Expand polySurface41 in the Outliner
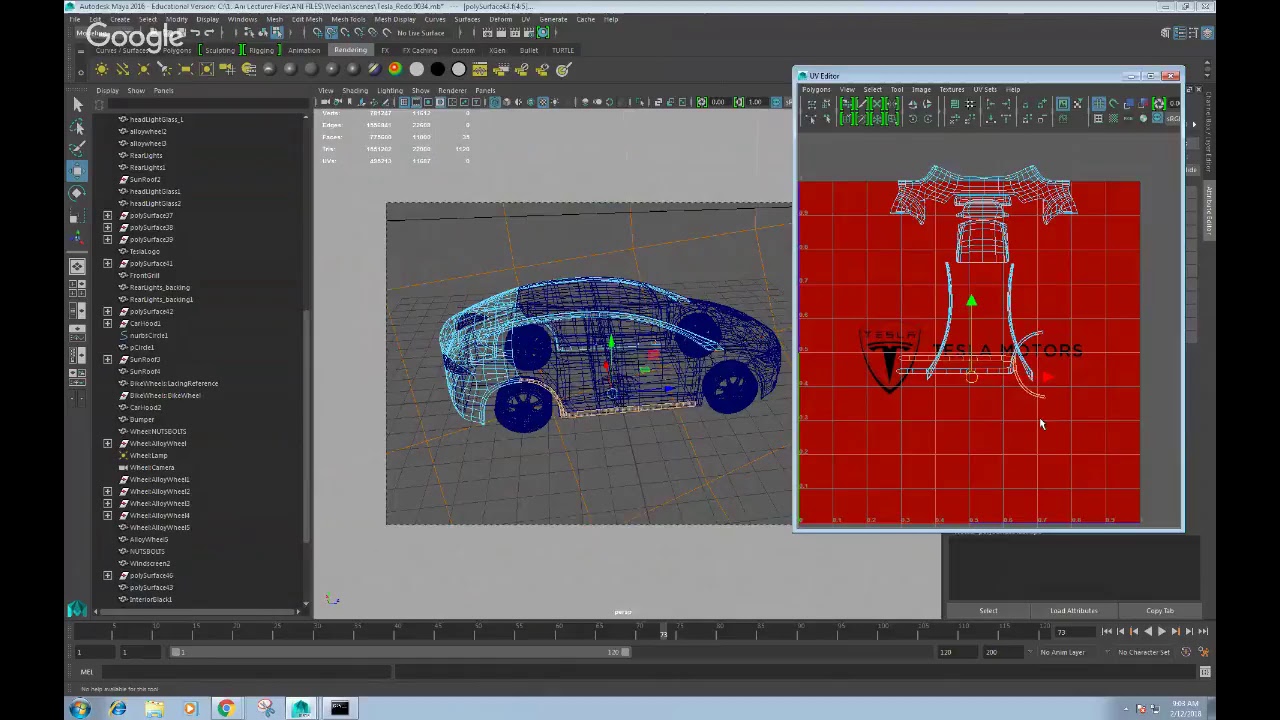 pos(108,263)
